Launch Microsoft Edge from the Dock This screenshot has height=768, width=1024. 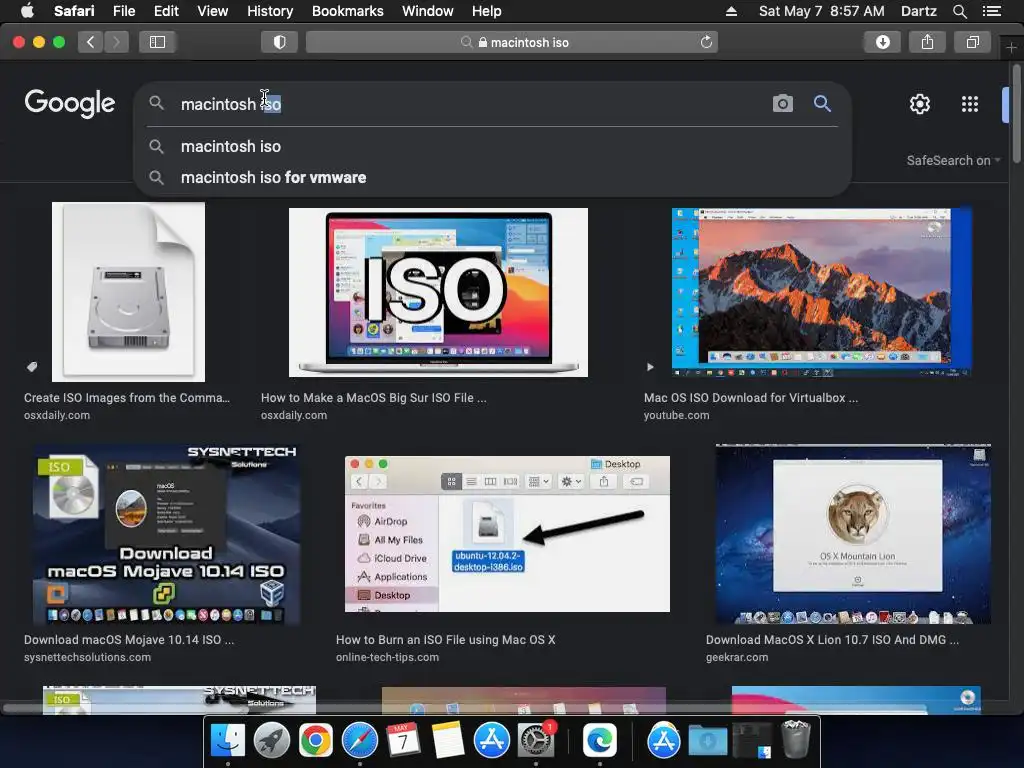(600, 741)
